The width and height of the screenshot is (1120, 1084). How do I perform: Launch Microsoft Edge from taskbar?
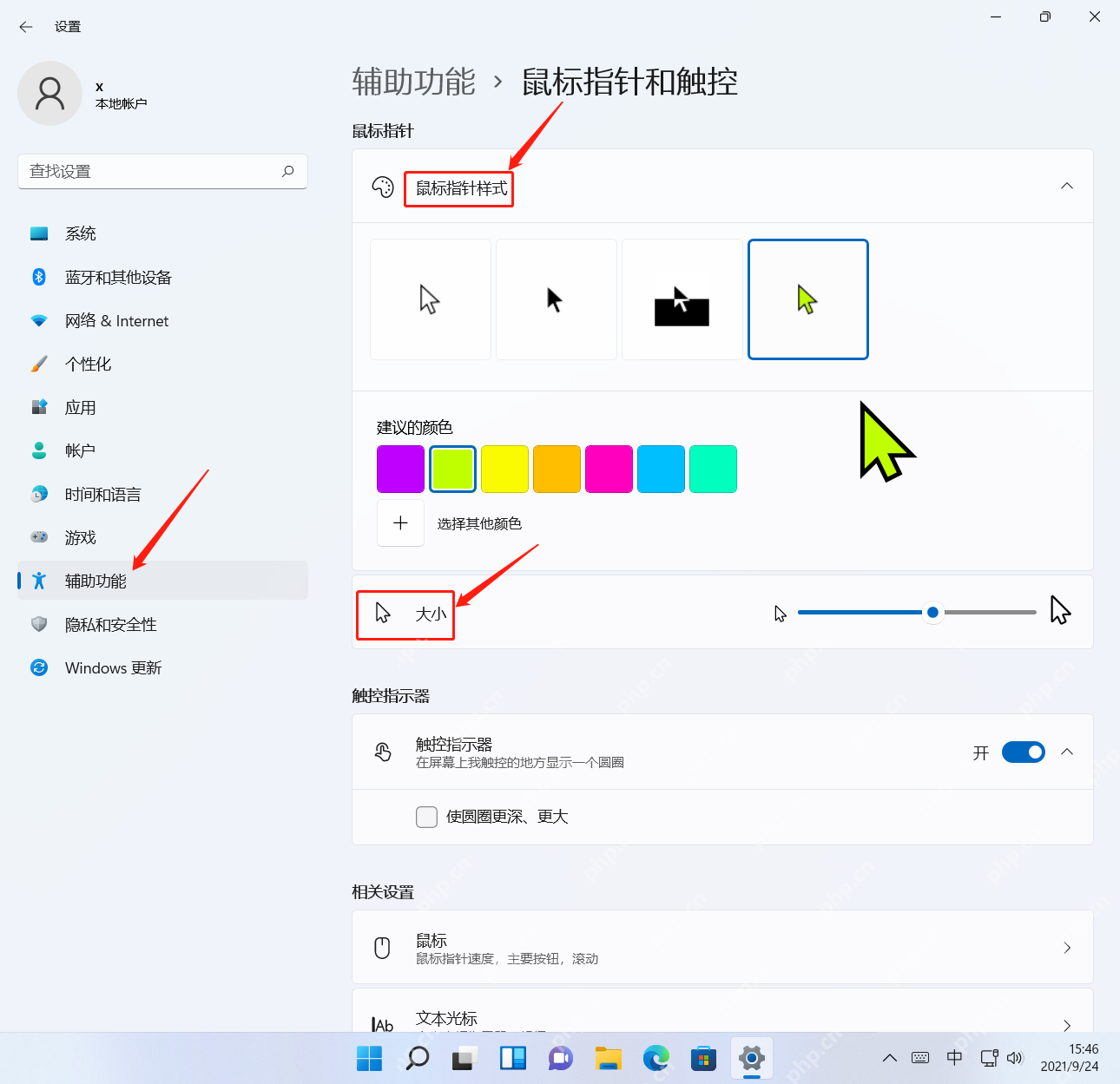point(656,1058)
